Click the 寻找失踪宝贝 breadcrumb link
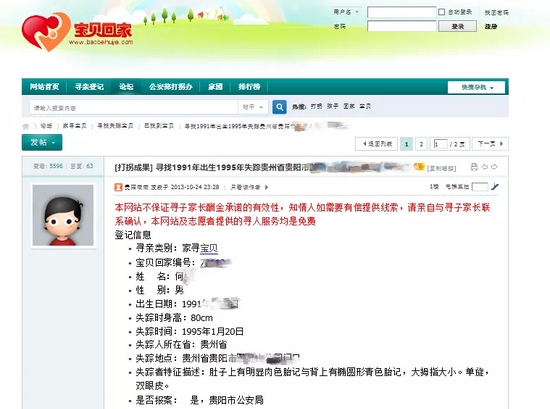The width and height of the screenshot is (550, 409). tap(115, 126)
